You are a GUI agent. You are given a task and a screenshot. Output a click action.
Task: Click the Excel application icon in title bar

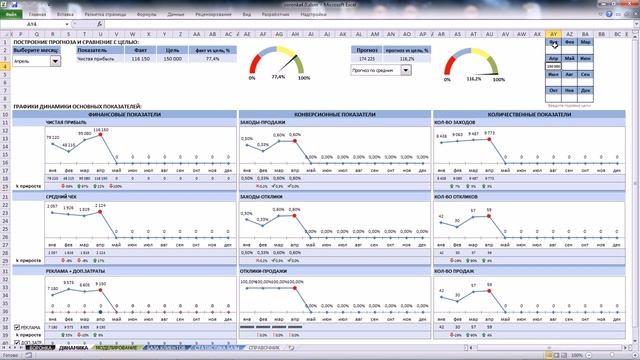[x=4, y=4]
